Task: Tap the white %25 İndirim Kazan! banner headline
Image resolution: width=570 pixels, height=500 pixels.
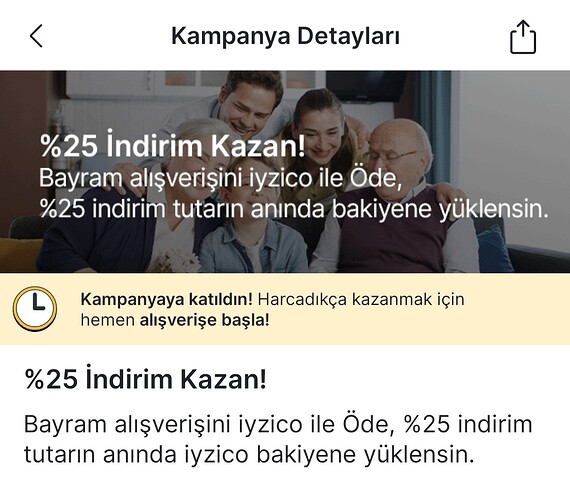Action: pos(172,146)
